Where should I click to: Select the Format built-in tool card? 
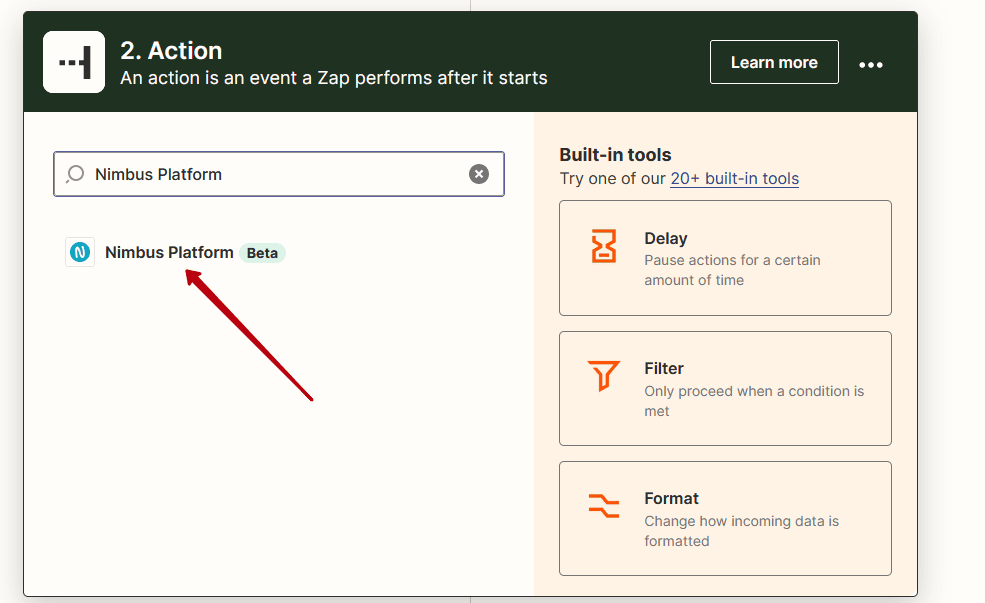(725, 518)
